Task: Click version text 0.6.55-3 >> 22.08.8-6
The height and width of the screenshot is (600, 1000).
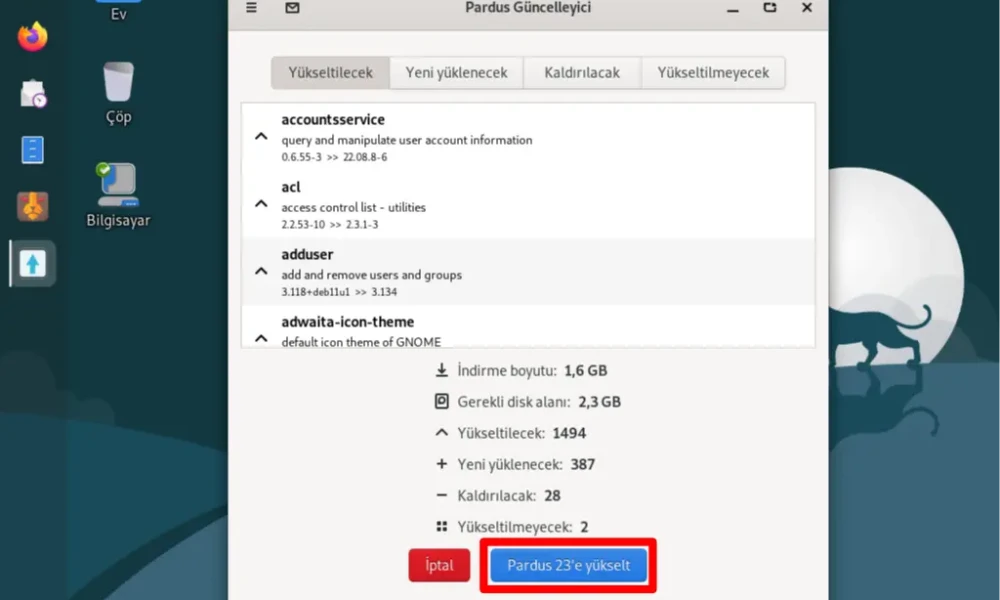Action: click(x=334, y=157)
